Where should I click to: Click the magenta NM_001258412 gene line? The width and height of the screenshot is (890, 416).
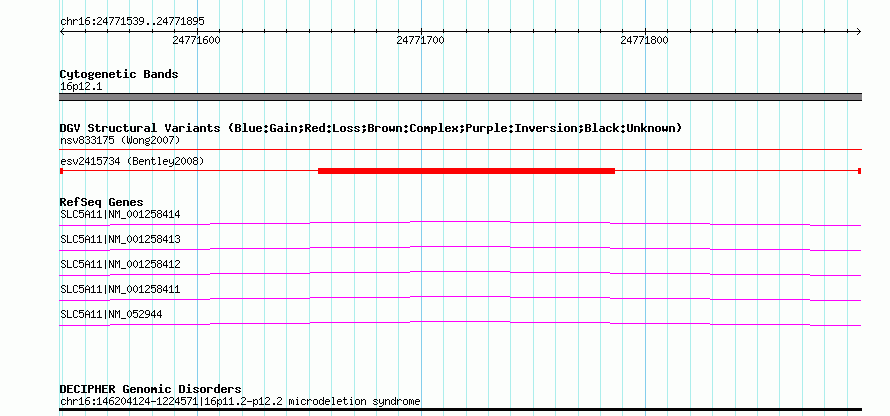(x=460, y=272)
